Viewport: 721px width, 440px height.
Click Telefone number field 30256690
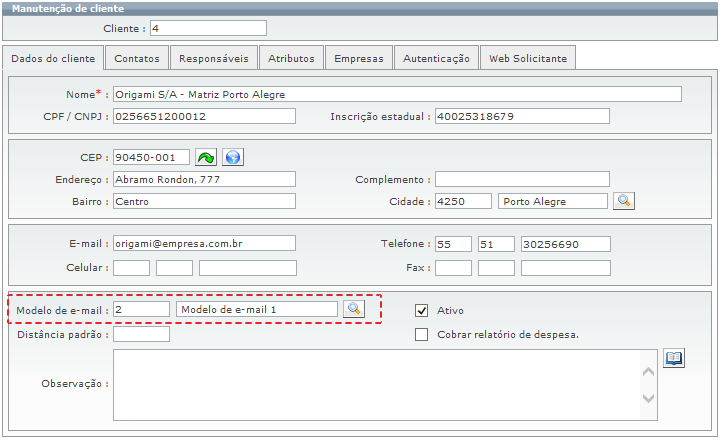(x=566, y=244)
